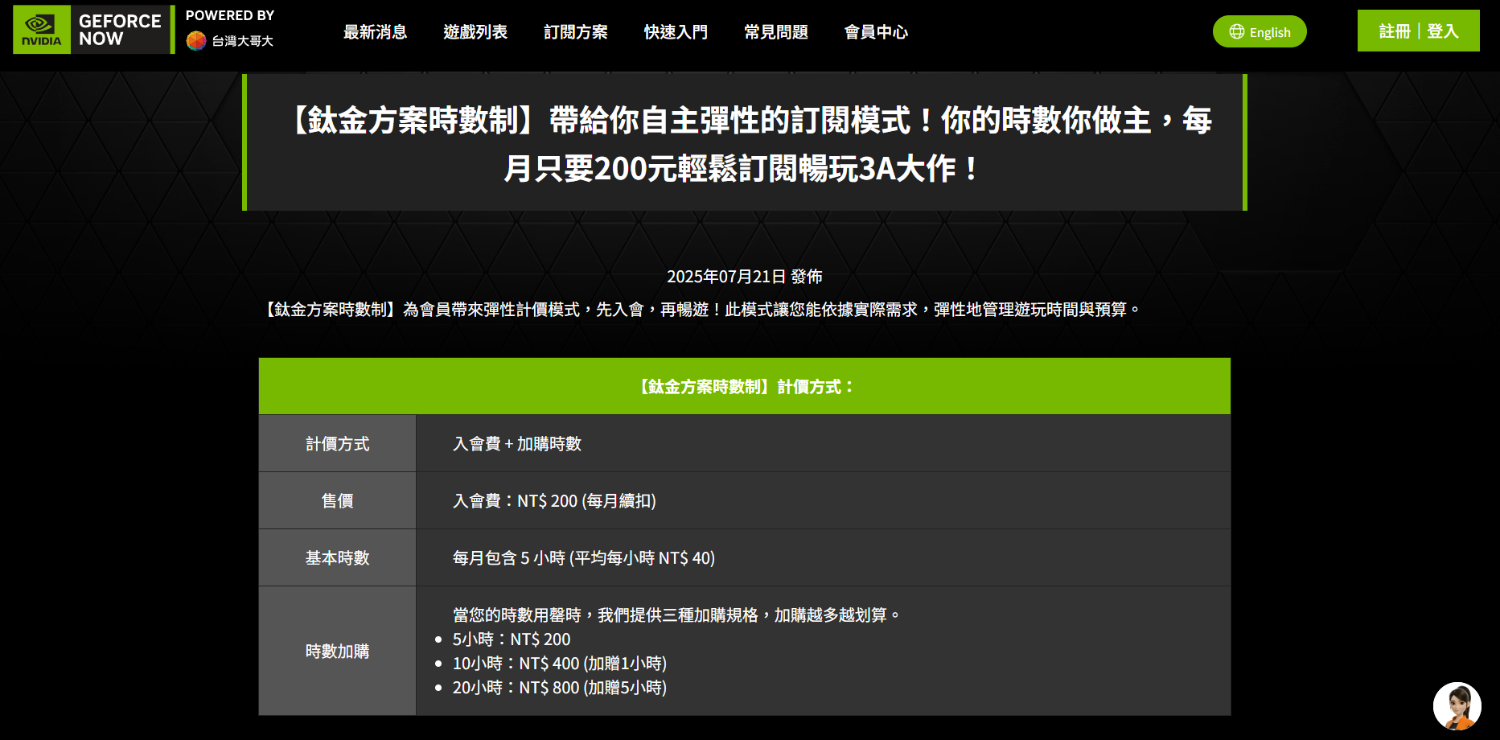Open the chat assistant avatar

(x=1457, y=706)
